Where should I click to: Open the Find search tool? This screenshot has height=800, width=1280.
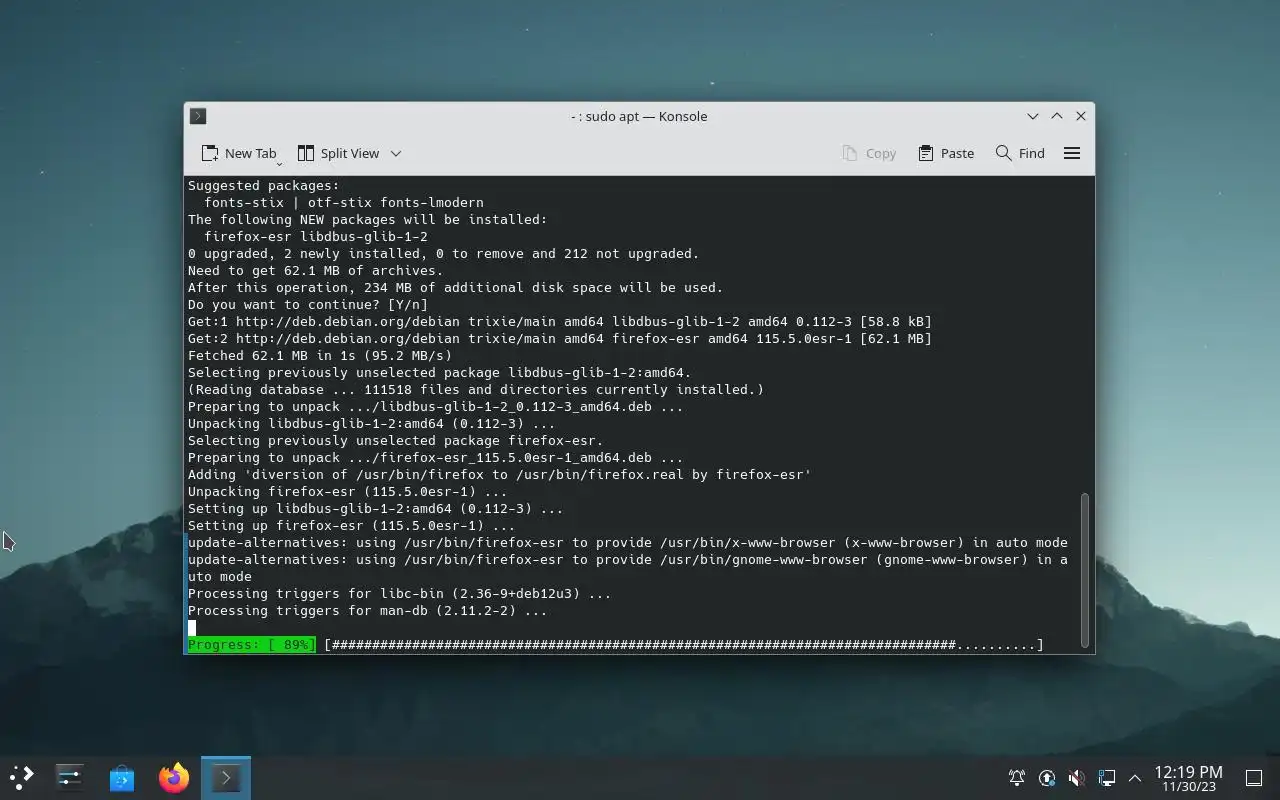[1020, 153]
